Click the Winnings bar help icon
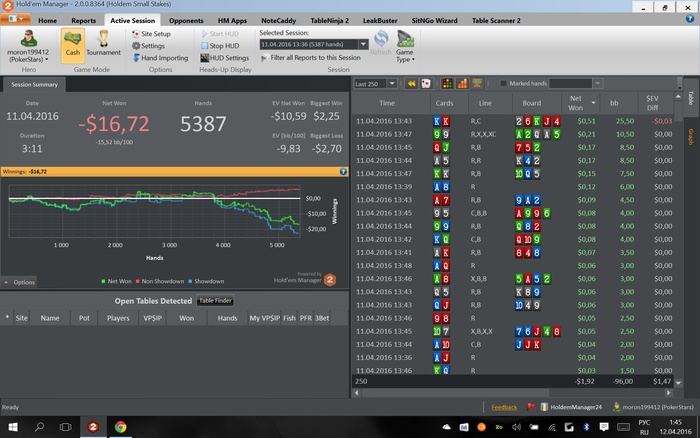The height and width of the screenshot is (438, 700). click(343, 171)
